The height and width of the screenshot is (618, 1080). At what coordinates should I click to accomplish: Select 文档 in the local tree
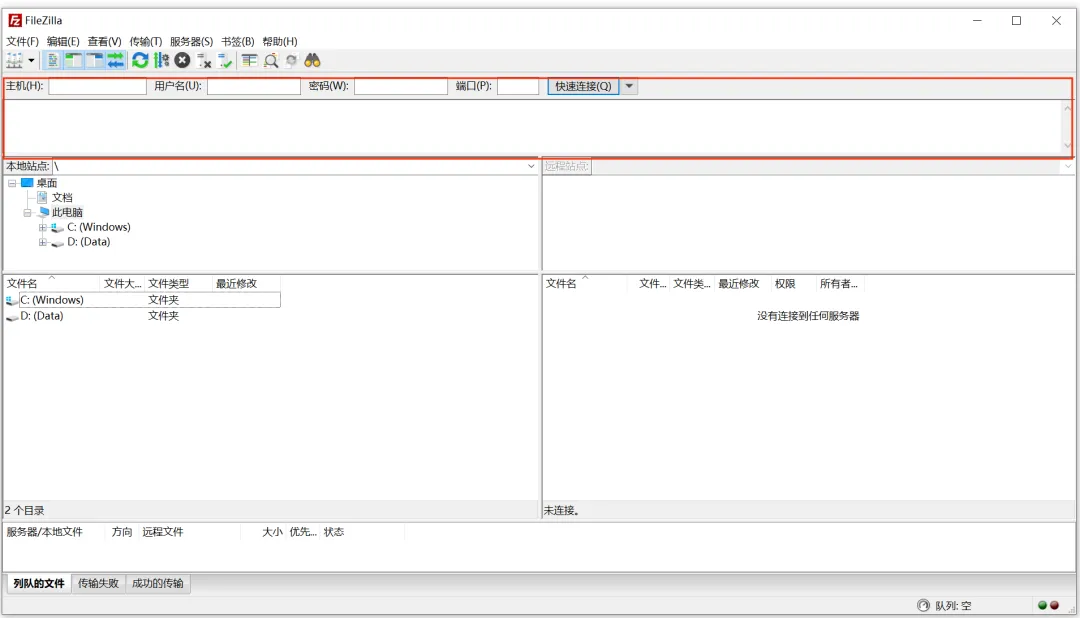coord(62,198)
